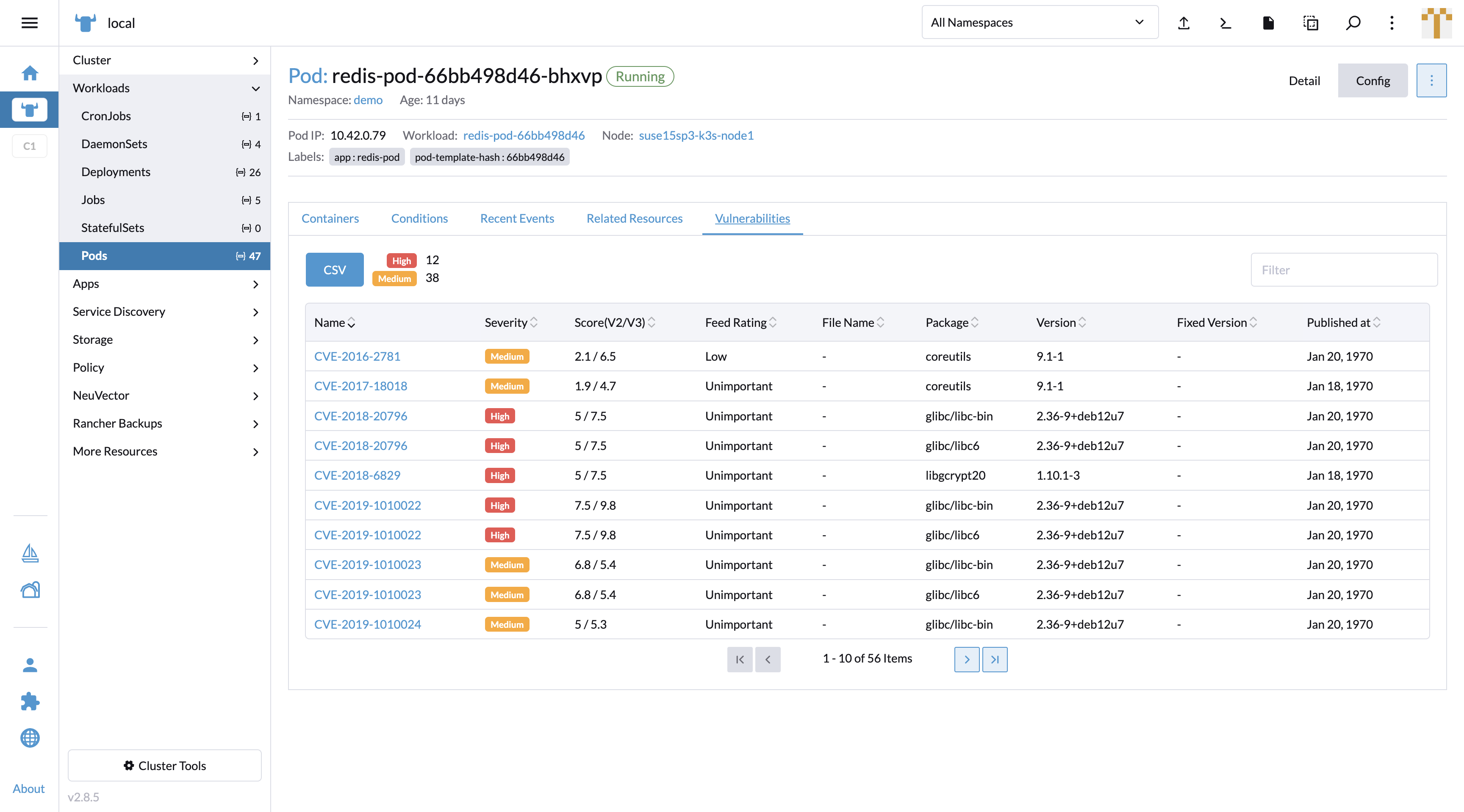
Task: Select Deployments in the sidebar
Action: (x=116, y=172)
